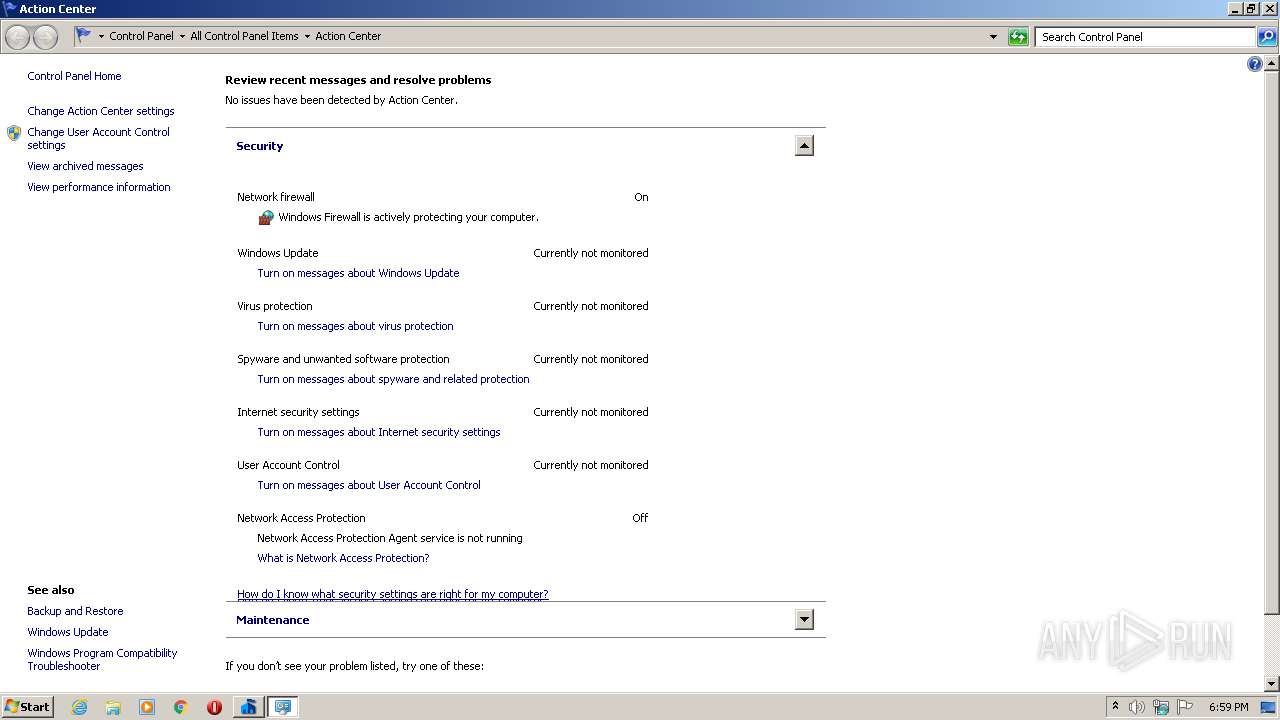
Task: Open What is Network Access Protection
Action: pos(343,558)
